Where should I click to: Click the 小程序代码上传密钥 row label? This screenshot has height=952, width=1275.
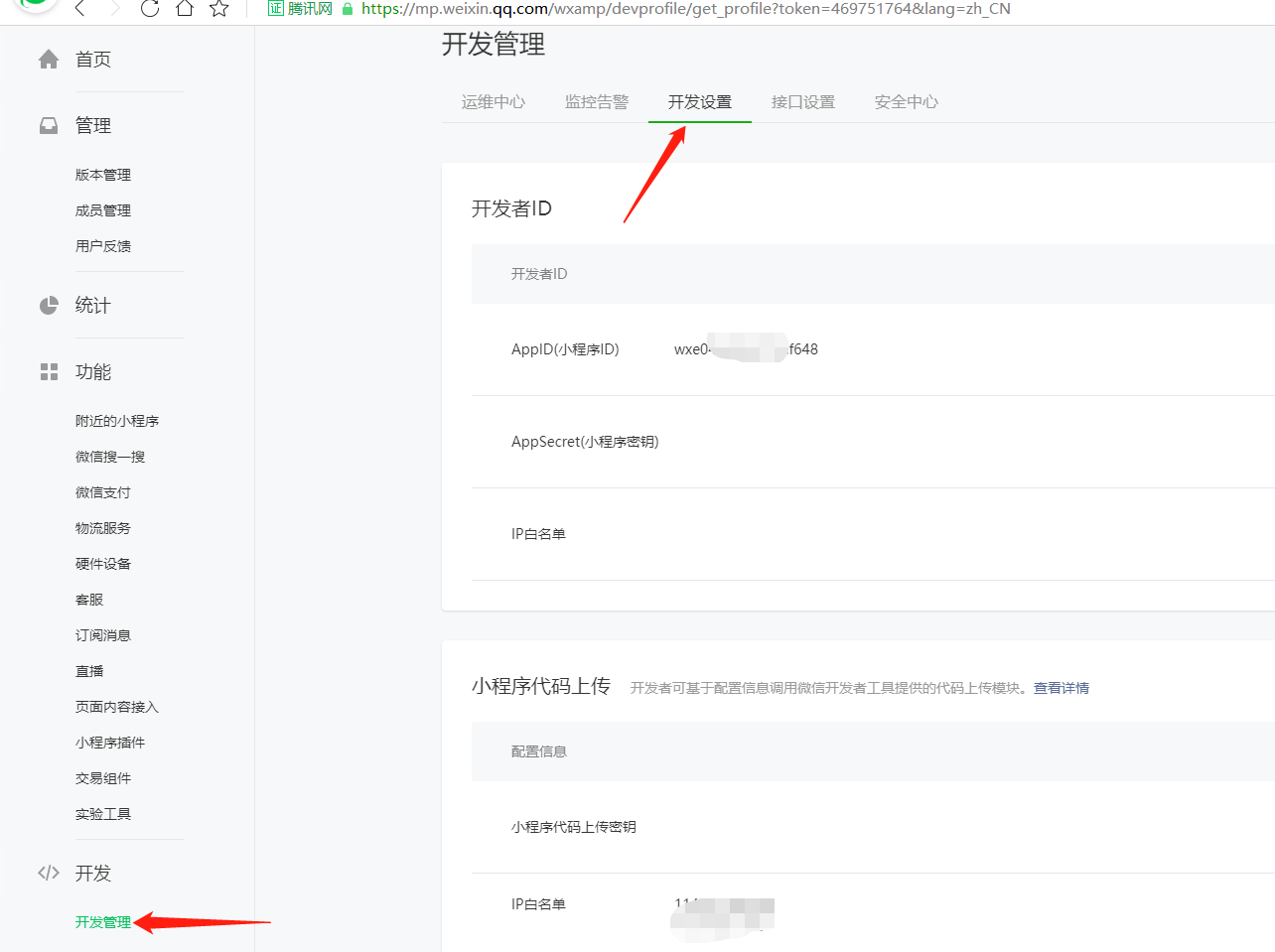pos(574,827)
